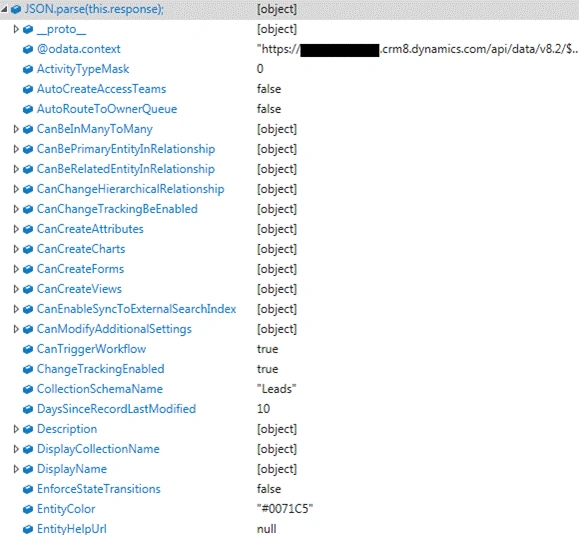579x535 pixels.
Task: Click cube icon beside CanBePrimaryEntityInRelationship
Action: 28,149
